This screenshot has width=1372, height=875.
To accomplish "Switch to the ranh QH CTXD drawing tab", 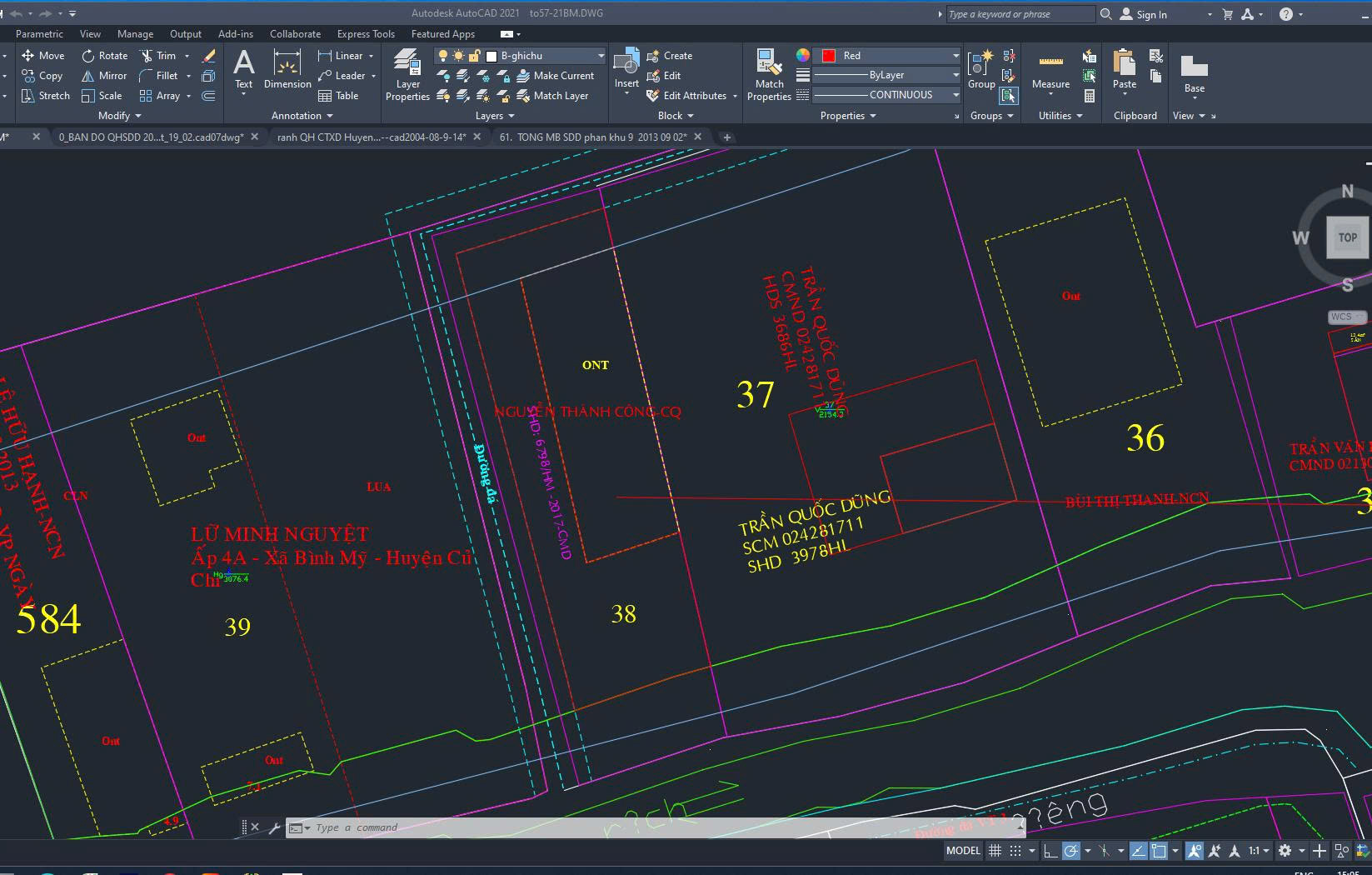I will (372, 137).
